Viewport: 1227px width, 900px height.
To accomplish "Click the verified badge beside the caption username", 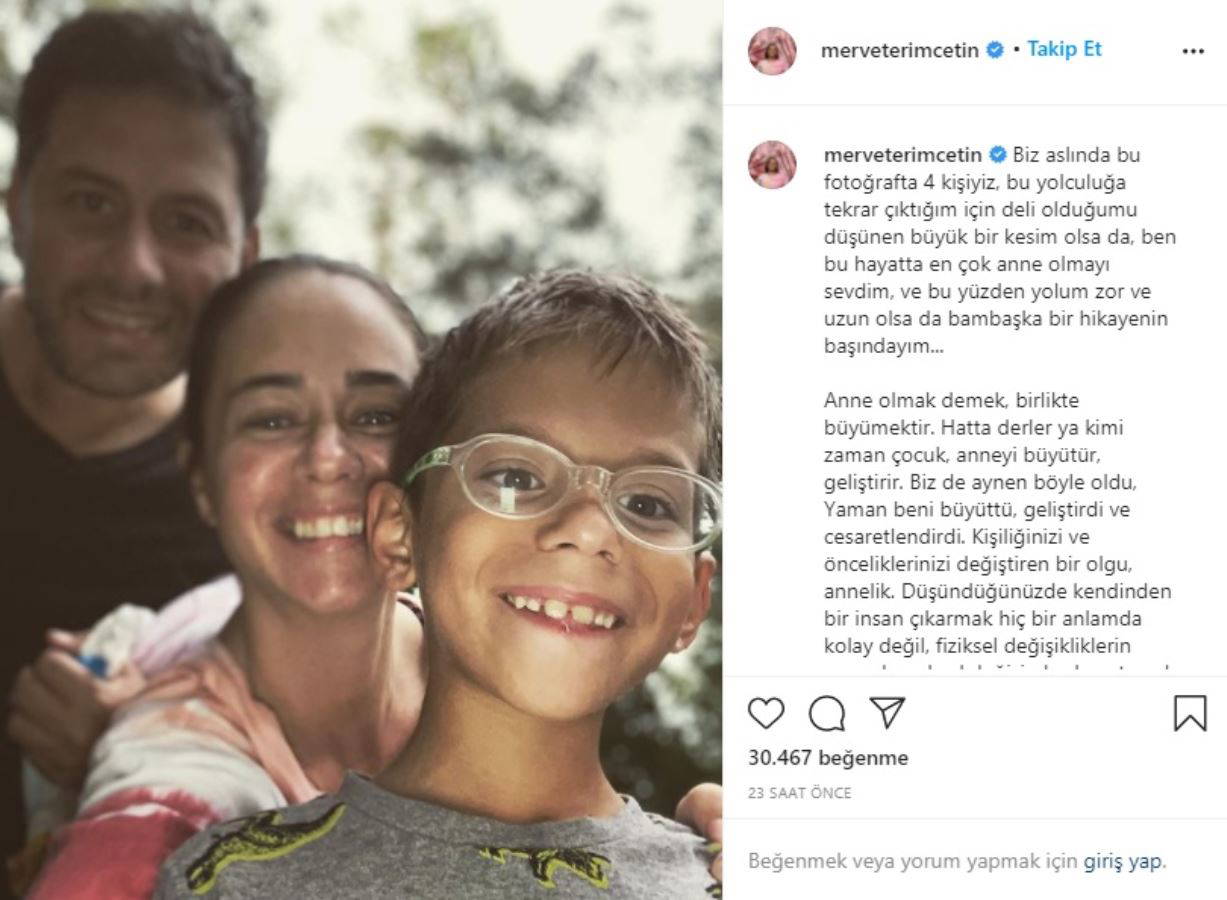I will click(x=998, y=155).
